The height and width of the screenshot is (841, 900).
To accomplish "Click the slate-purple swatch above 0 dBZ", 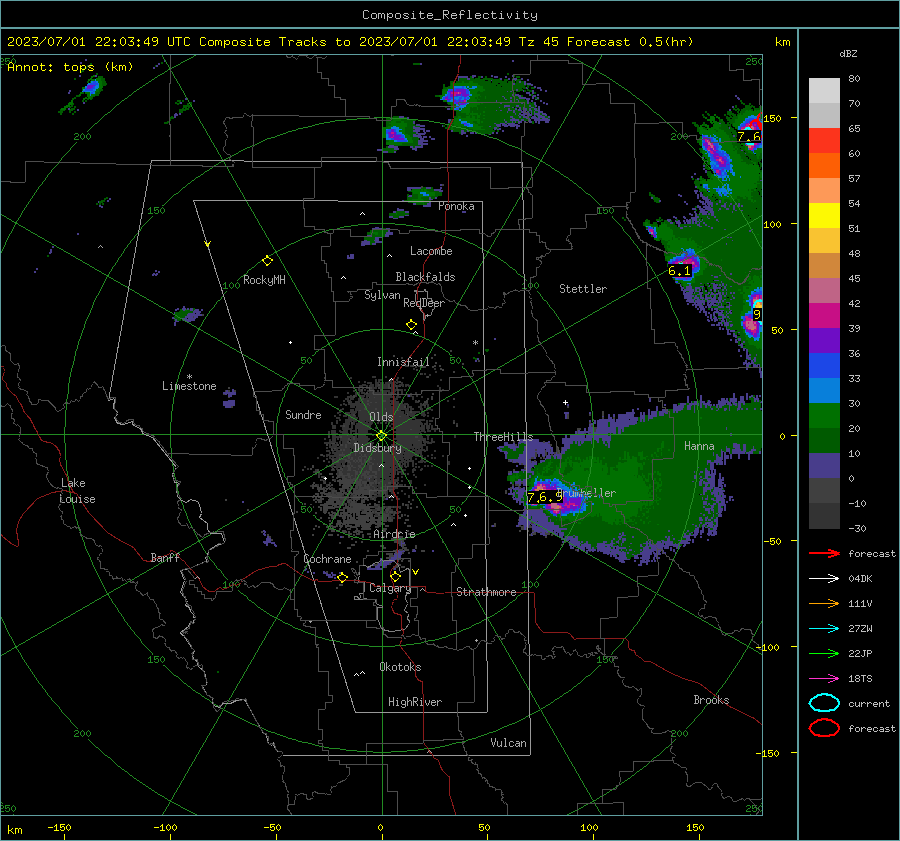I will (824, 466).
